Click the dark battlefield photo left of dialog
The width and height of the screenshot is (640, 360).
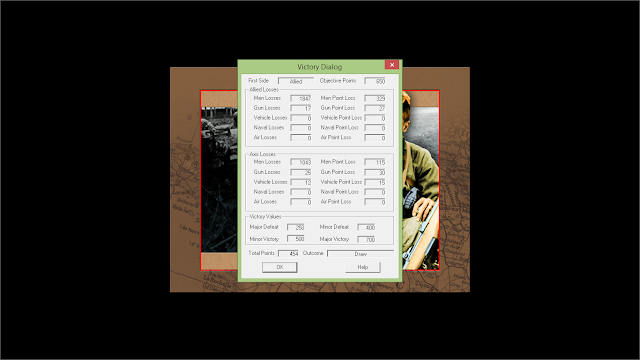pyautogui.click(x=219, y=180)
